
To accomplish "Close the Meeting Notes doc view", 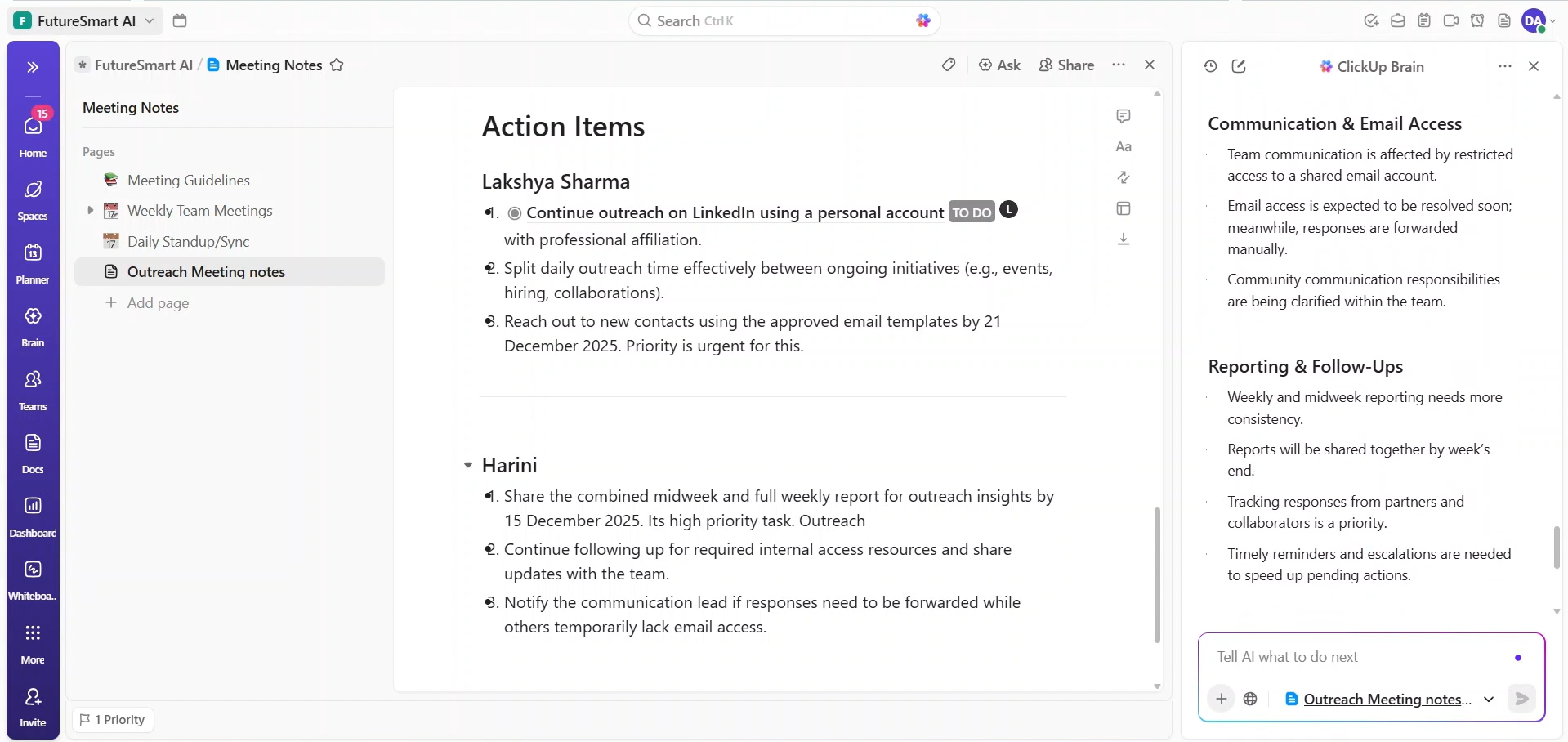I will [x=1150, y=65].
